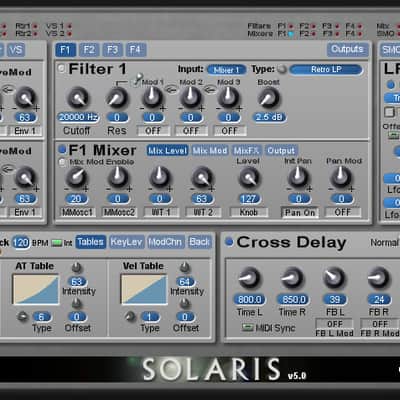Click the mixer Level knob showing 127
This screenshot has width=400, height=400.
coord(249,178)
